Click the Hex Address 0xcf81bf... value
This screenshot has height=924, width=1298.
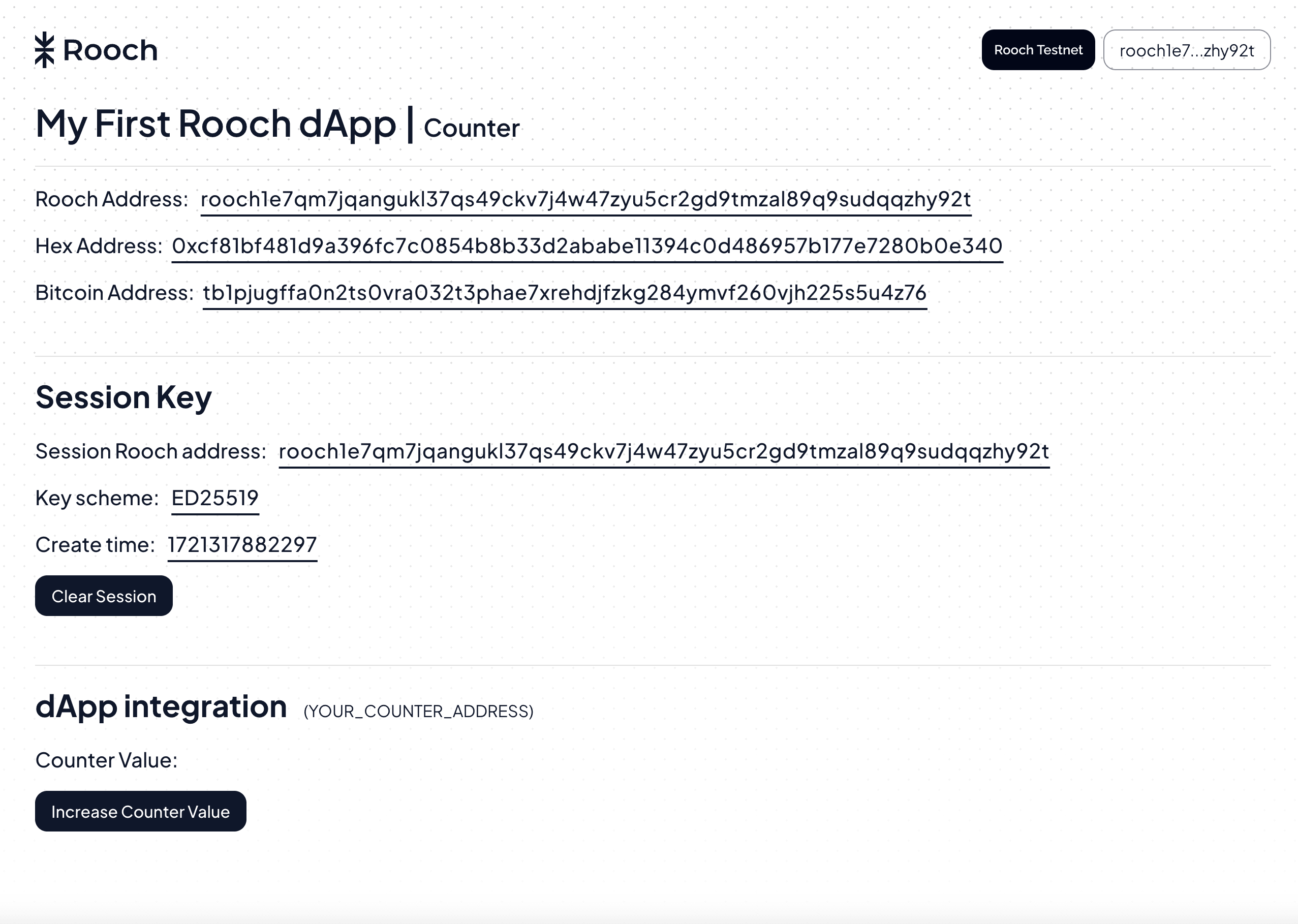click(x=587, y=247)
